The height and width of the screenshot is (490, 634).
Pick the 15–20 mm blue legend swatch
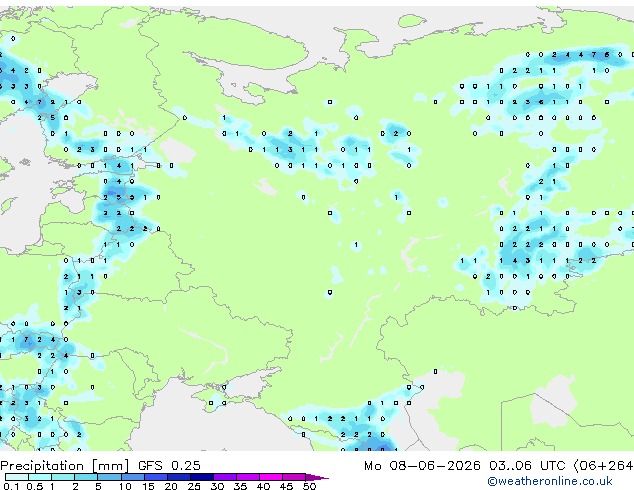(x=155, y=477)
